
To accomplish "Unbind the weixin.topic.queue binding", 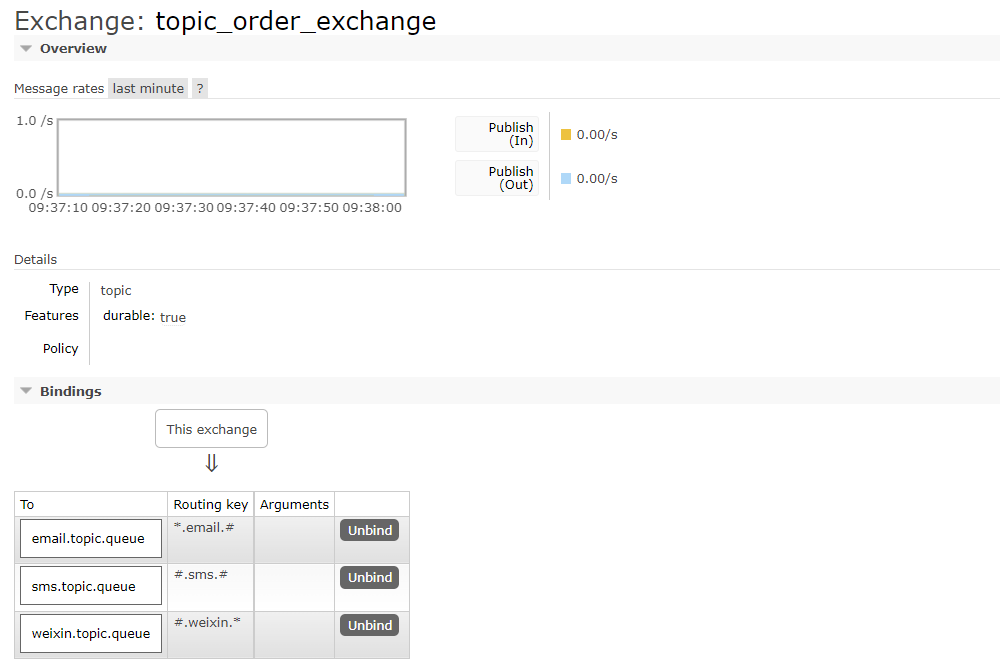I will point(369,625).
